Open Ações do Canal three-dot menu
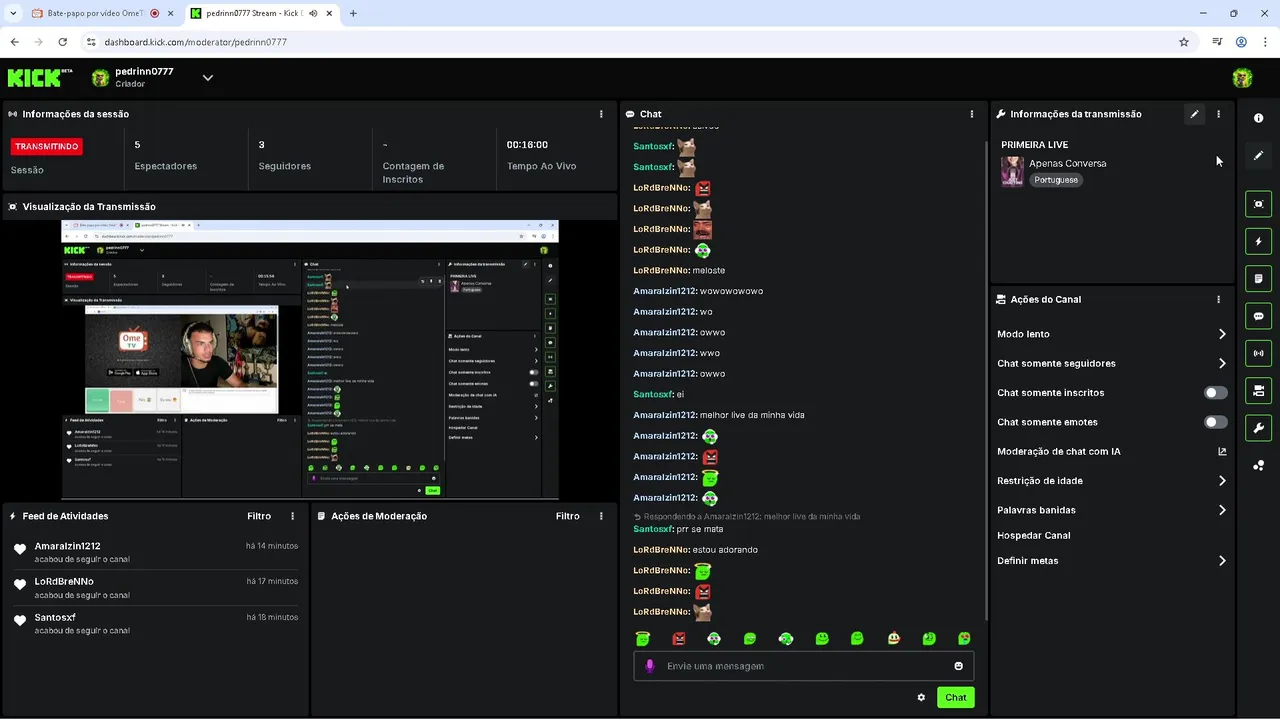 click(x=1218, y=299)
